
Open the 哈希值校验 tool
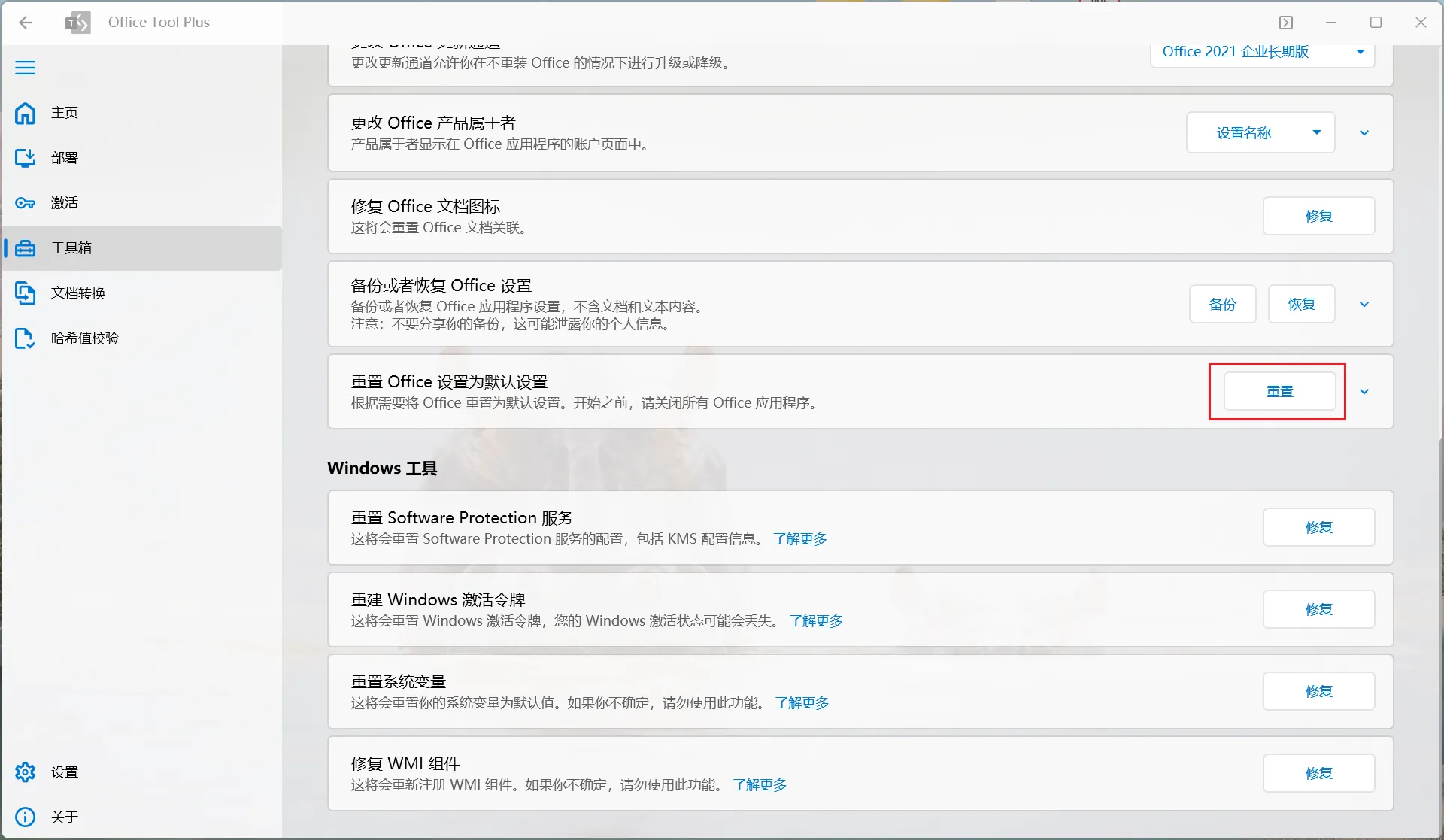pos(26,338)
